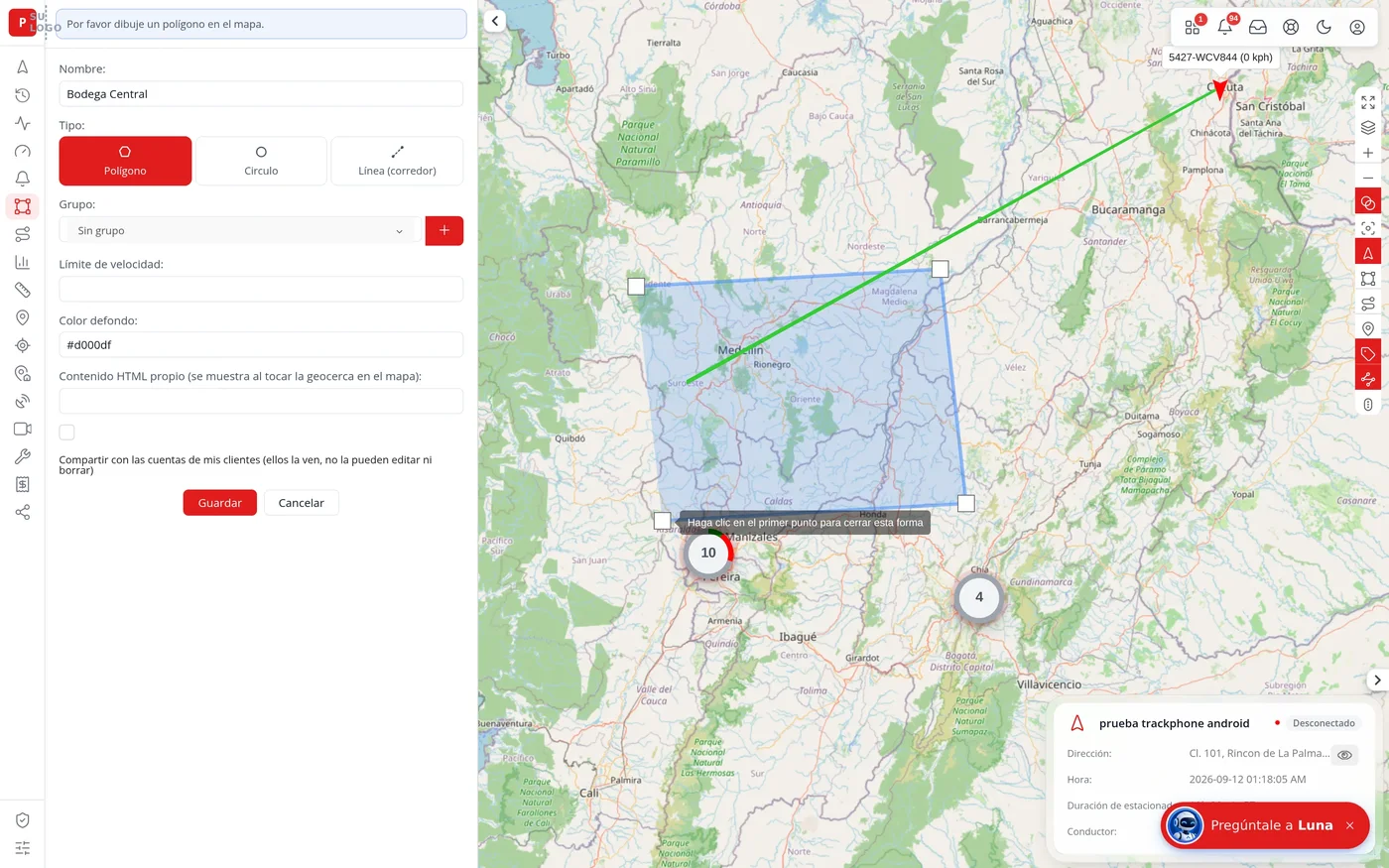The image size is (1389, 868).
Task: Open the activity pulse icon in sidebar
Action: tap(22, 123)
